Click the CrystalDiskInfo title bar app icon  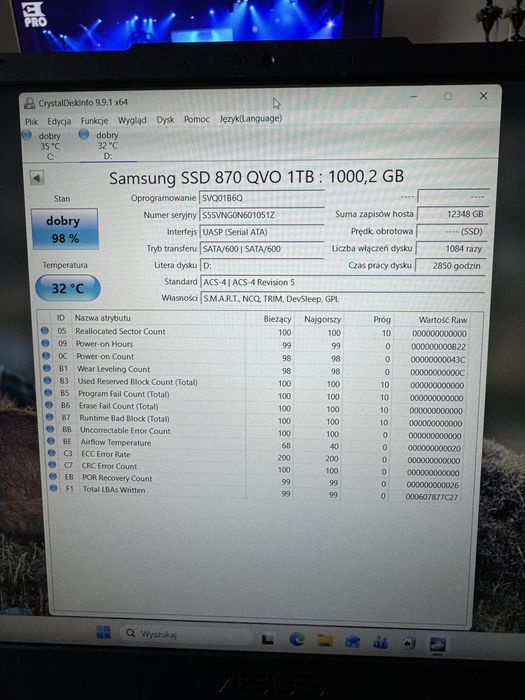(x=29, y=104)
